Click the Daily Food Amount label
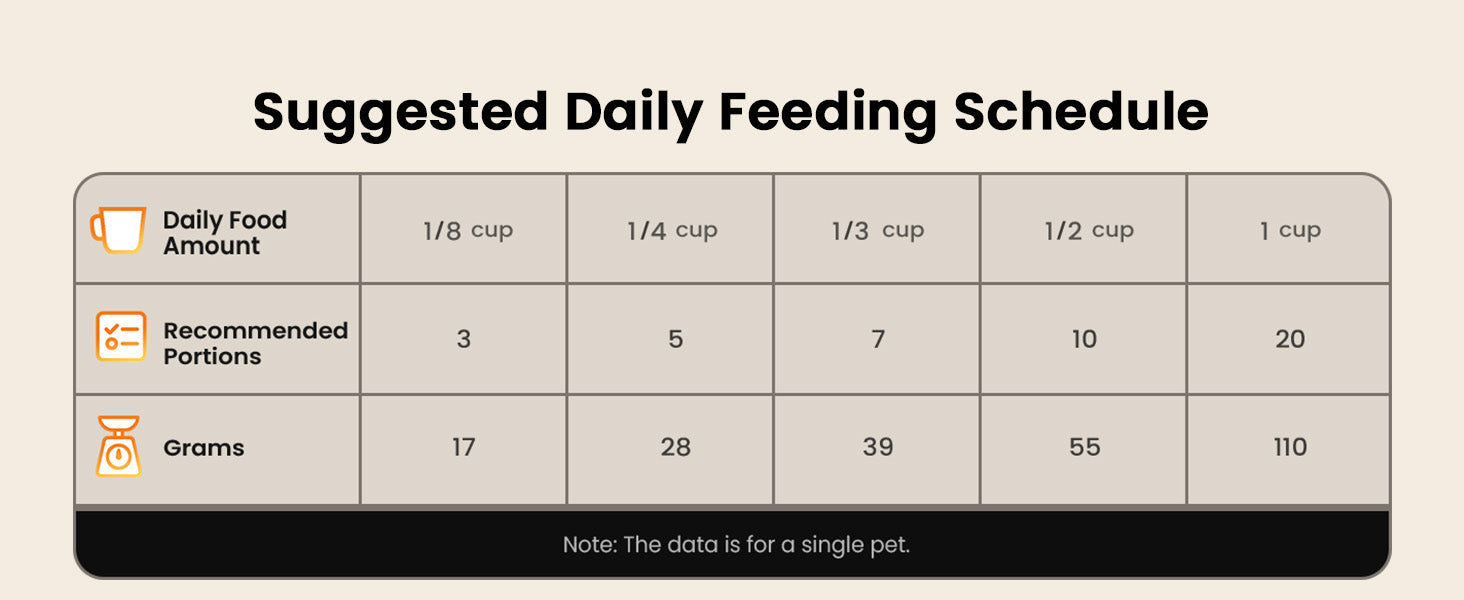The height and width of the screenshot is (600, 1464). 225,233
